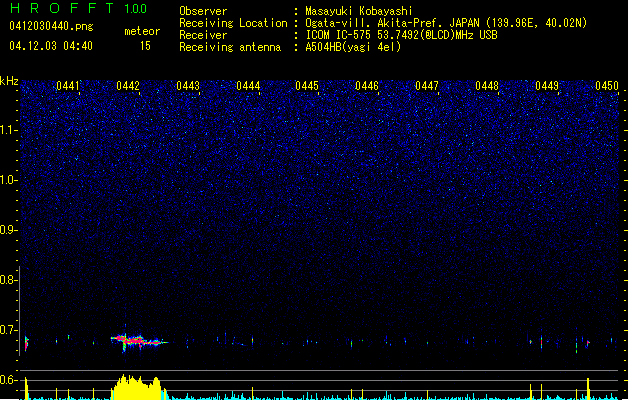This screenshot has width=629, height=400.
Task: Select the 0448 time marker
Action: [x=487, y=87]
